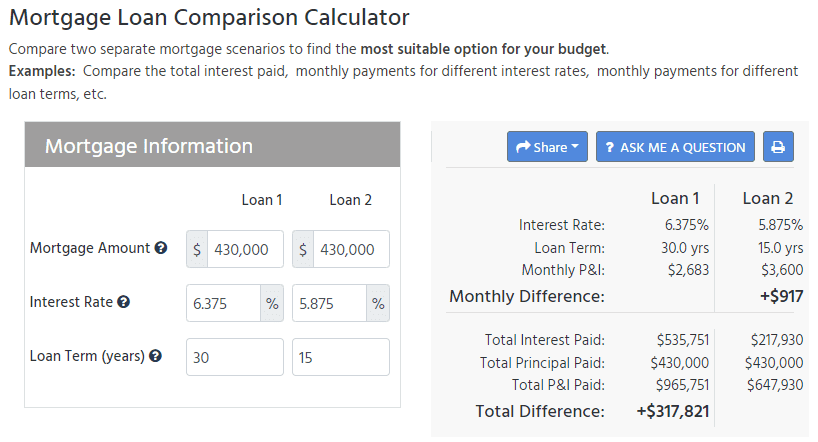Click Loan 2 loan term field
Viewport: 818px width, 442px height.
click(x=341, y=357)
